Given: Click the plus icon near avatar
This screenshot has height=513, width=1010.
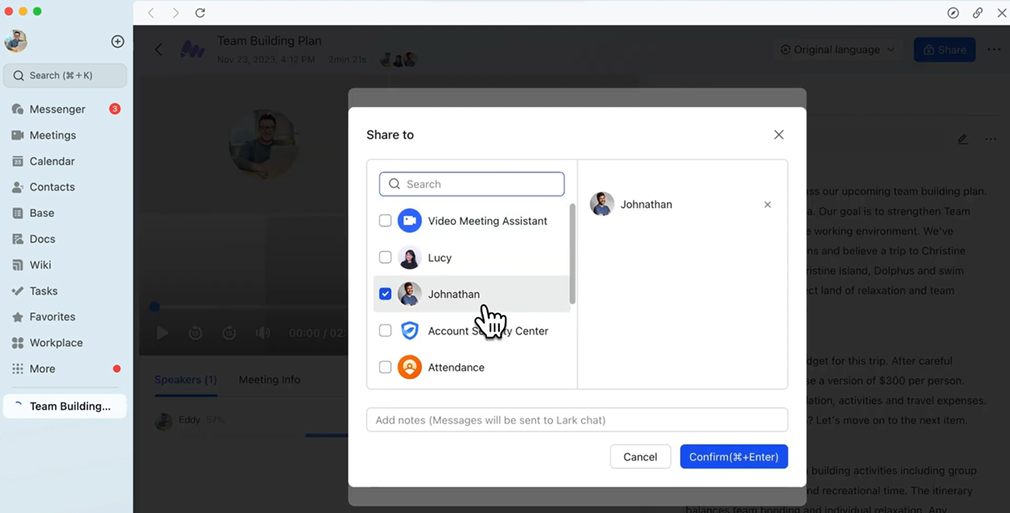Looking at the screenshot, I should tap(117, 41).
